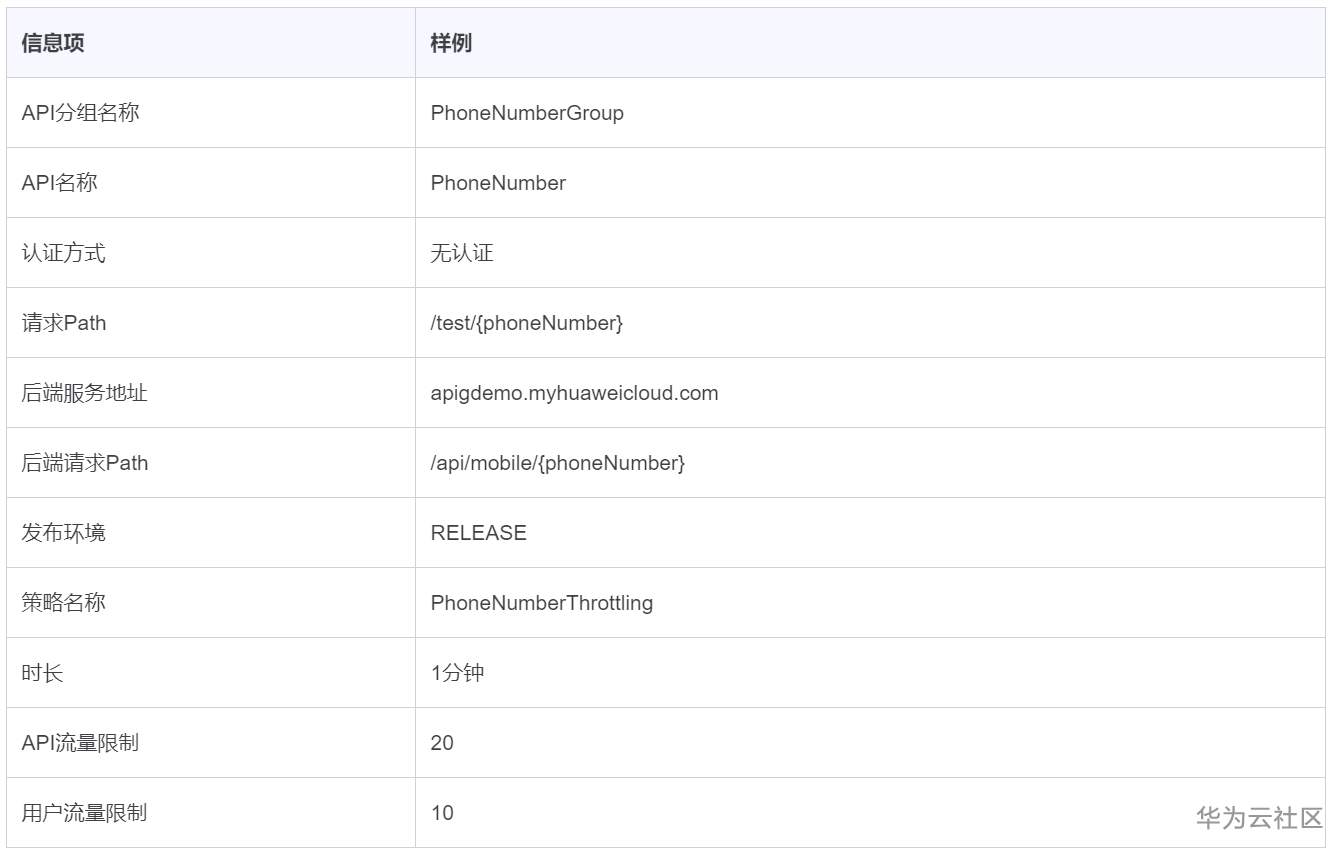
Task: Click the 1分钟 duration value
Action: click(457, 673)
